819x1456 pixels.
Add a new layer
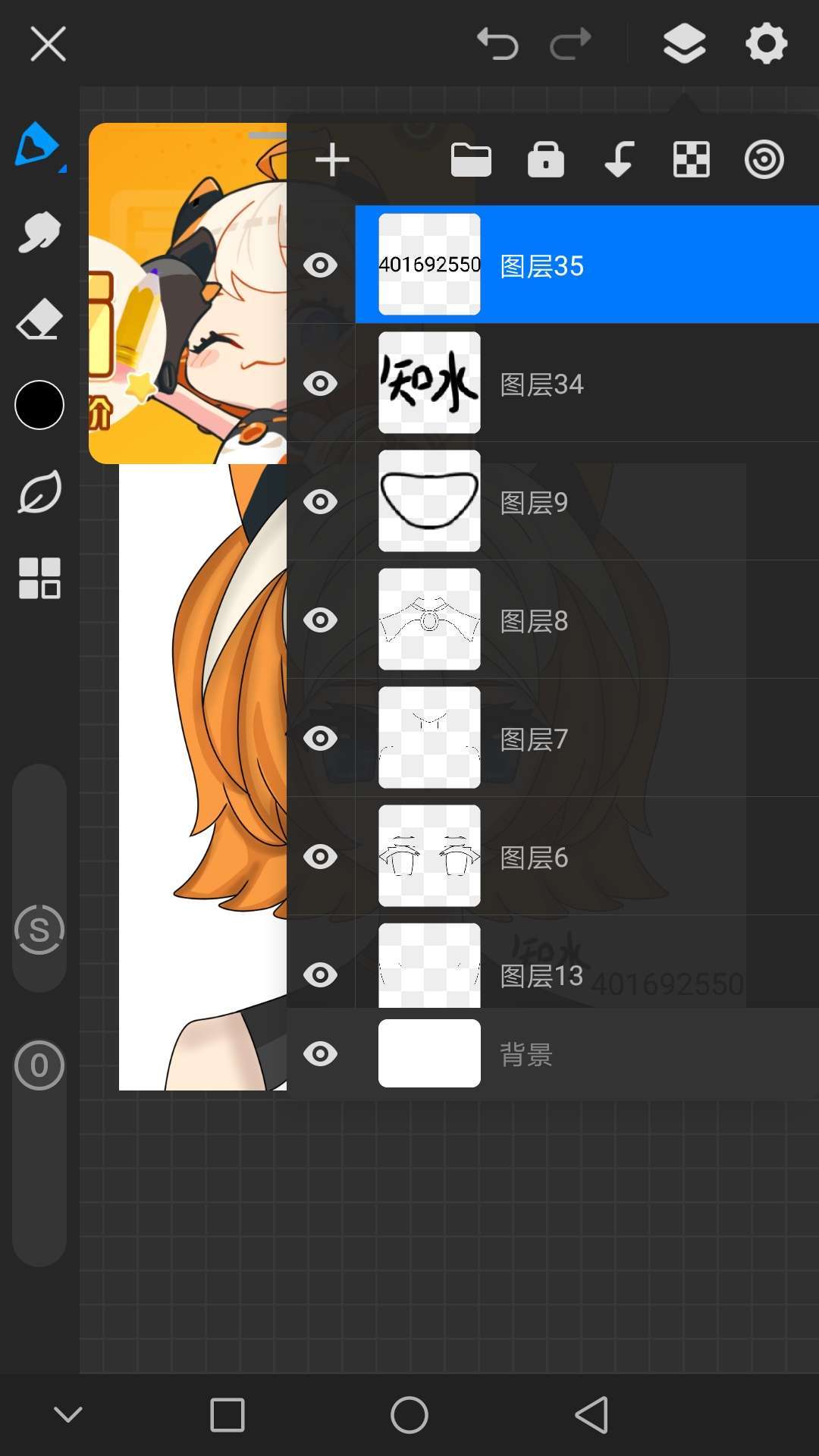pos(332,160)
